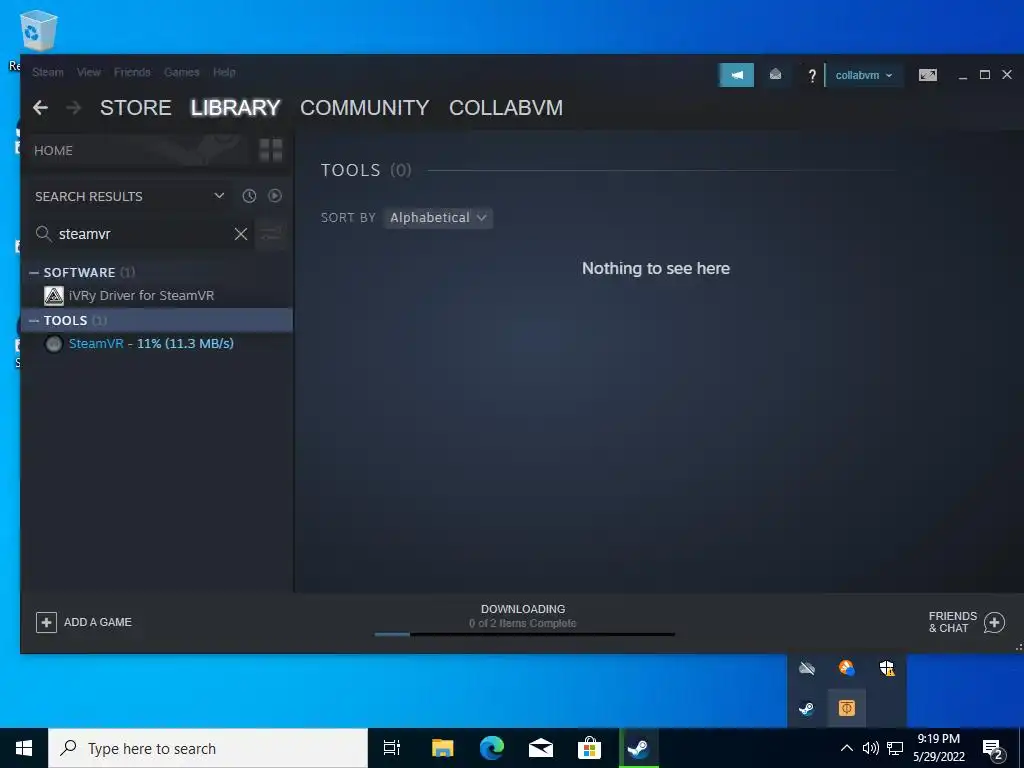Open the Steam menu

[x=48, y=72]
